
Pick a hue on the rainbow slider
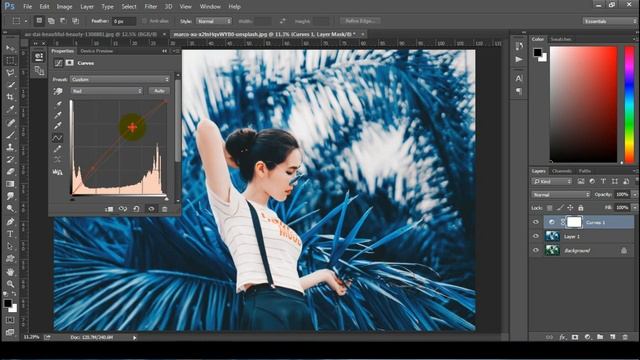[630, 104]
